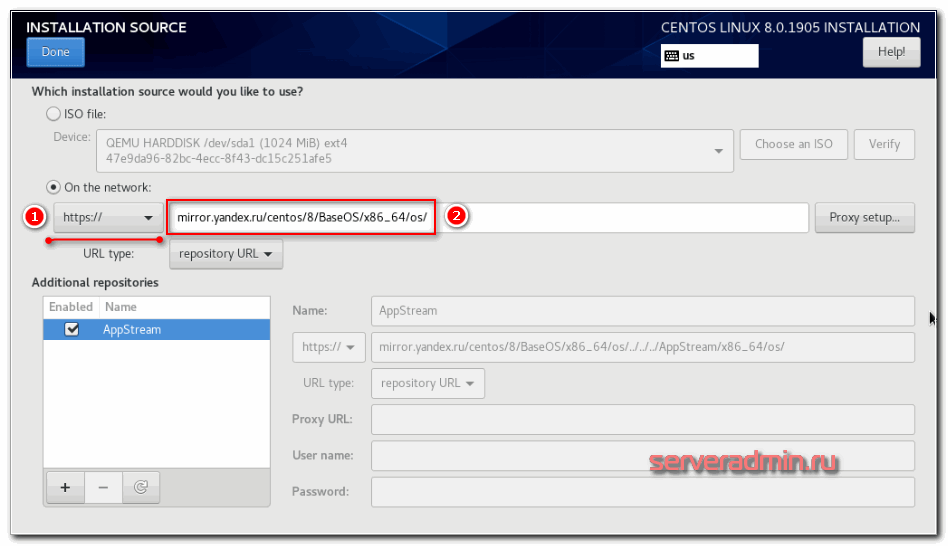Toggle the AppStream enabled checkbox
The image size is (948, 546).
71,329
